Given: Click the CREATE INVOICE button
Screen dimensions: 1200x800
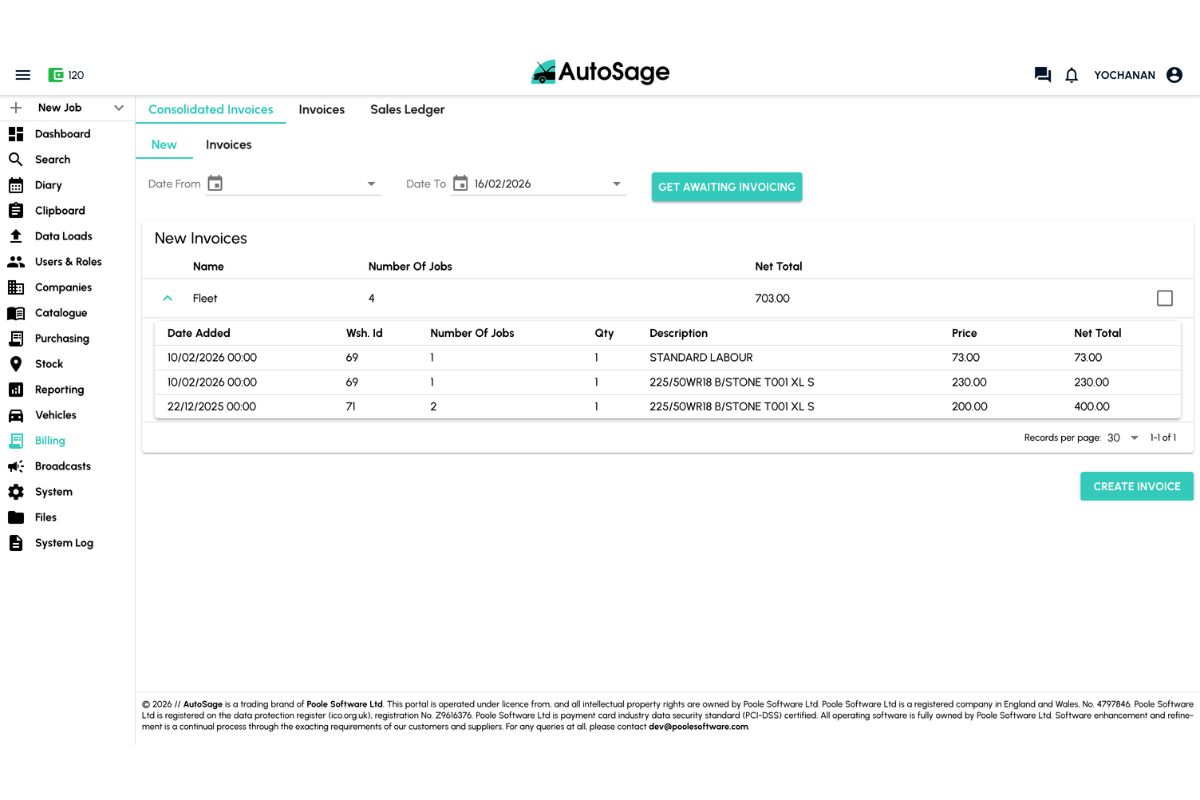Looking at the screenshot, I should 1136,486.
